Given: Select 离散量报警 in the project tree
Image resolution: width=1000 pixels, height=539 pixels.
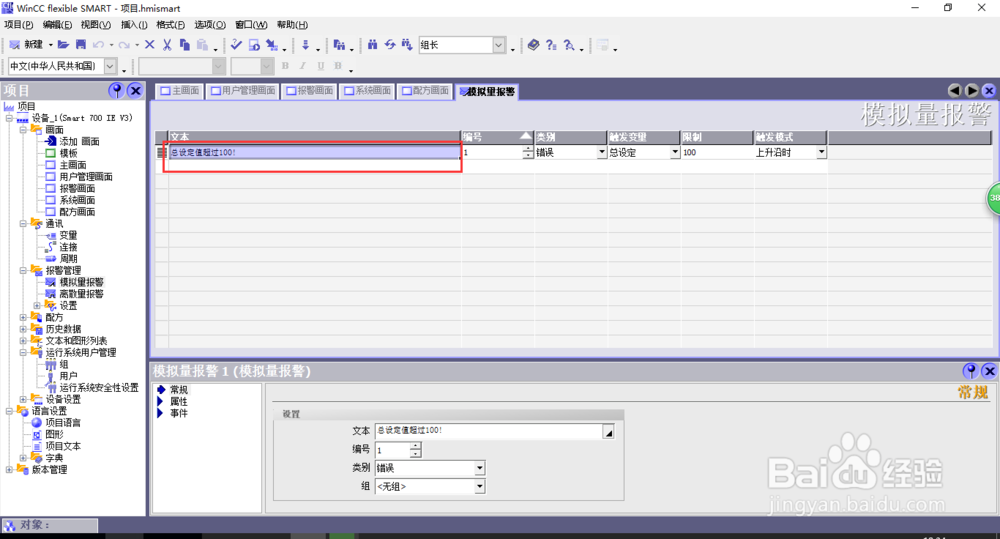Looking at the screenshot, I should click(x=81, y=294).
